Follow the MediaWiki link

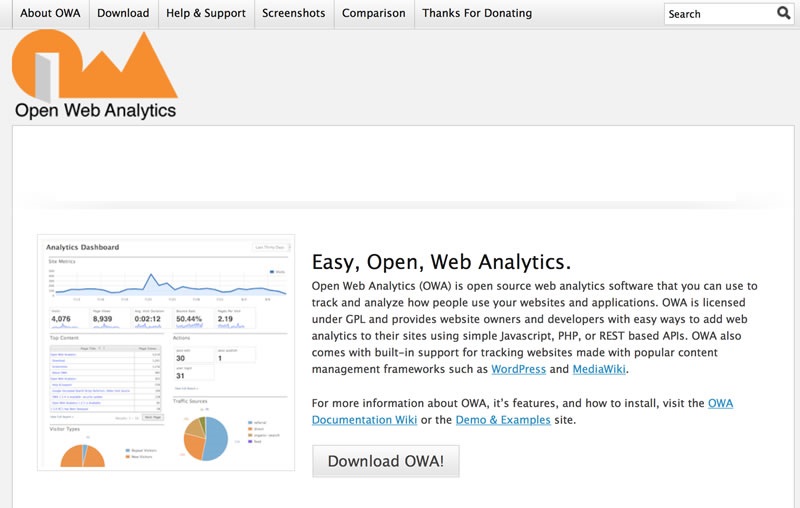pos(599,369)
